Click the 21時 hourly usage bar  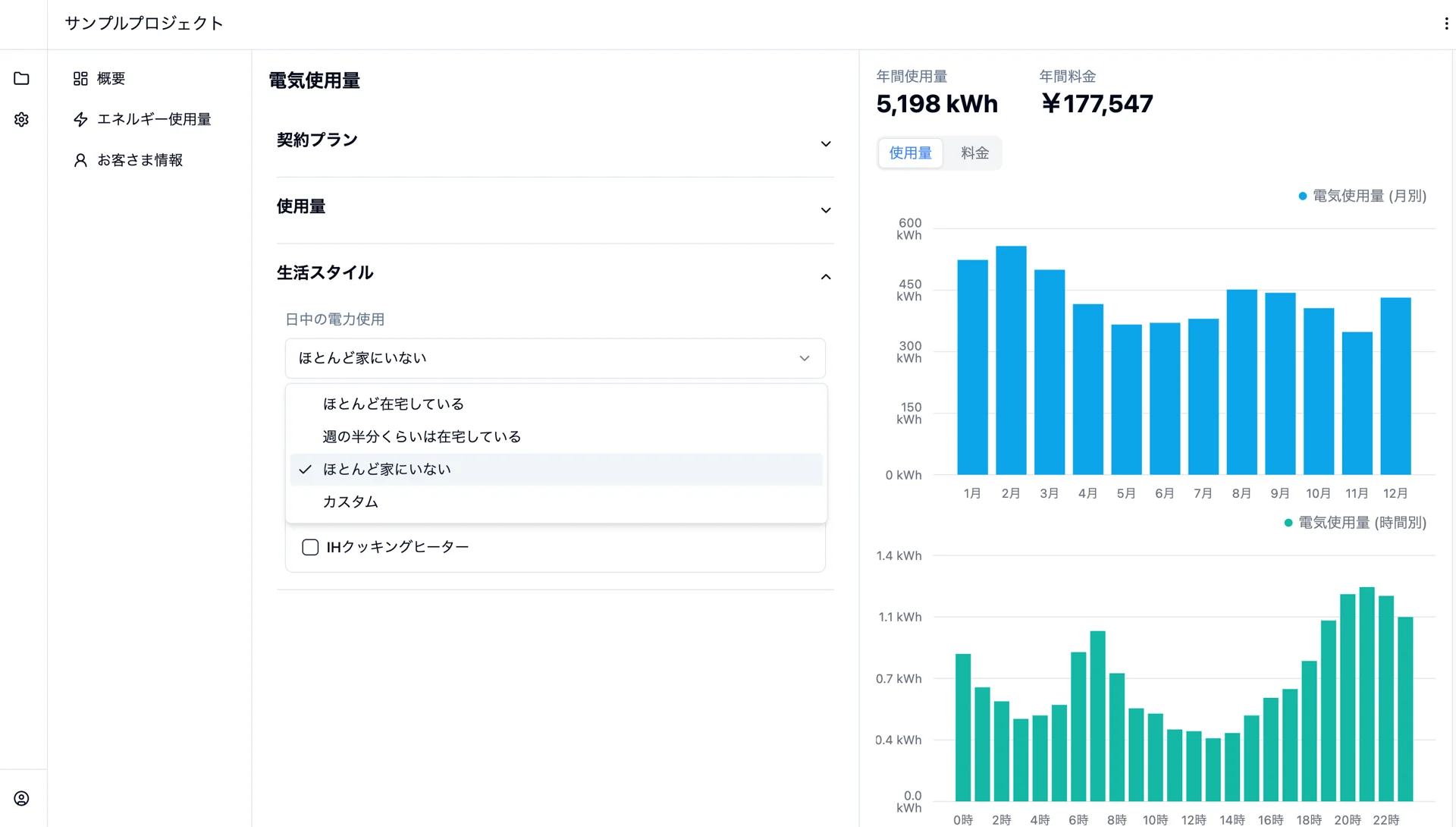click(x=1367, y=694)
